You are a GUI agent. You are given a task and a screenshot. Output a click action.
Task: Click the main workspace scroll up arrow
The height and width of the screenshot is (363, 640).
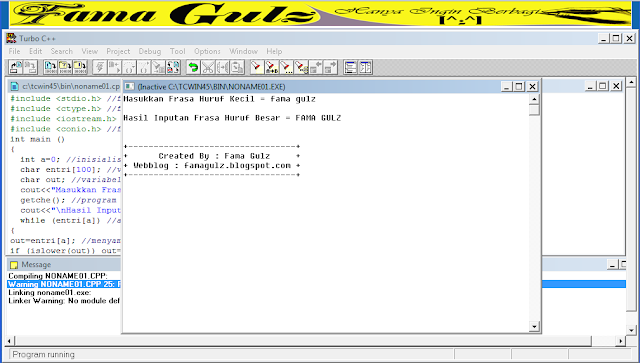(631, 82)
